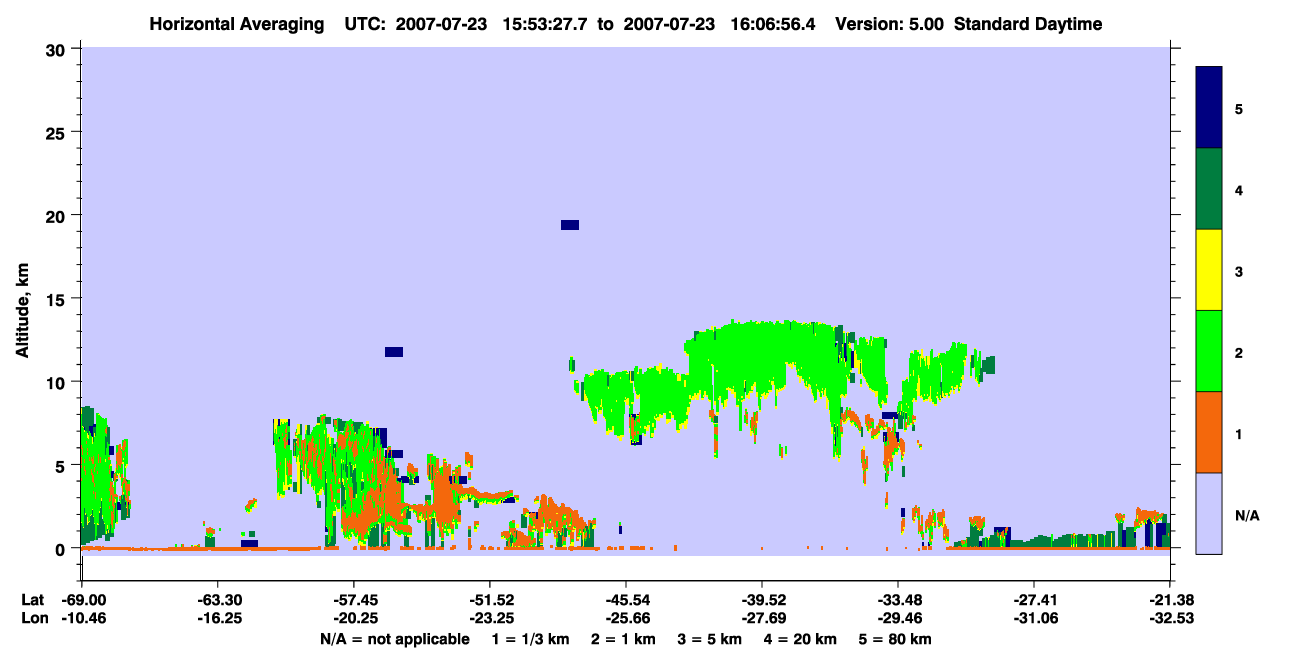Screen dimensions: 1300x667
Task: Click the '3 = 5 km' legend entry
Action: pyautogui.click(x=710, y=638)
